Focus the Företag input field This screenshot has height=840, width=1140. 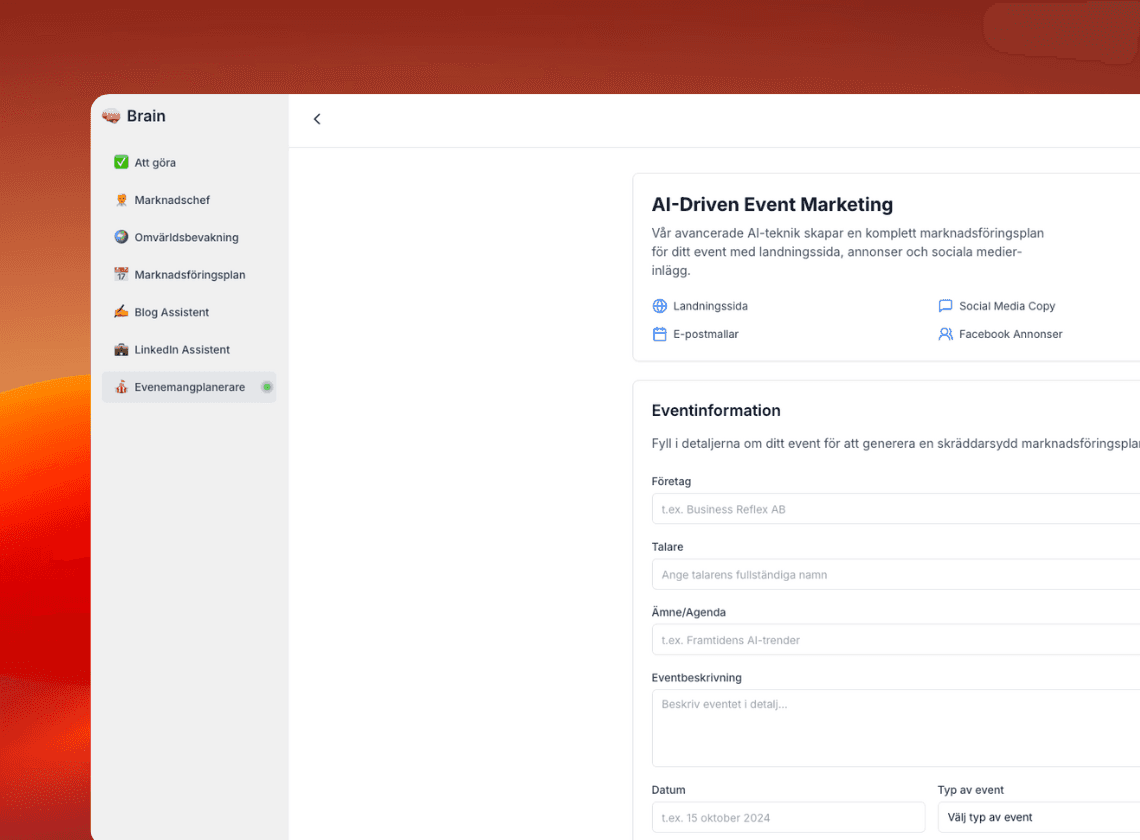[x=896, y=509]
